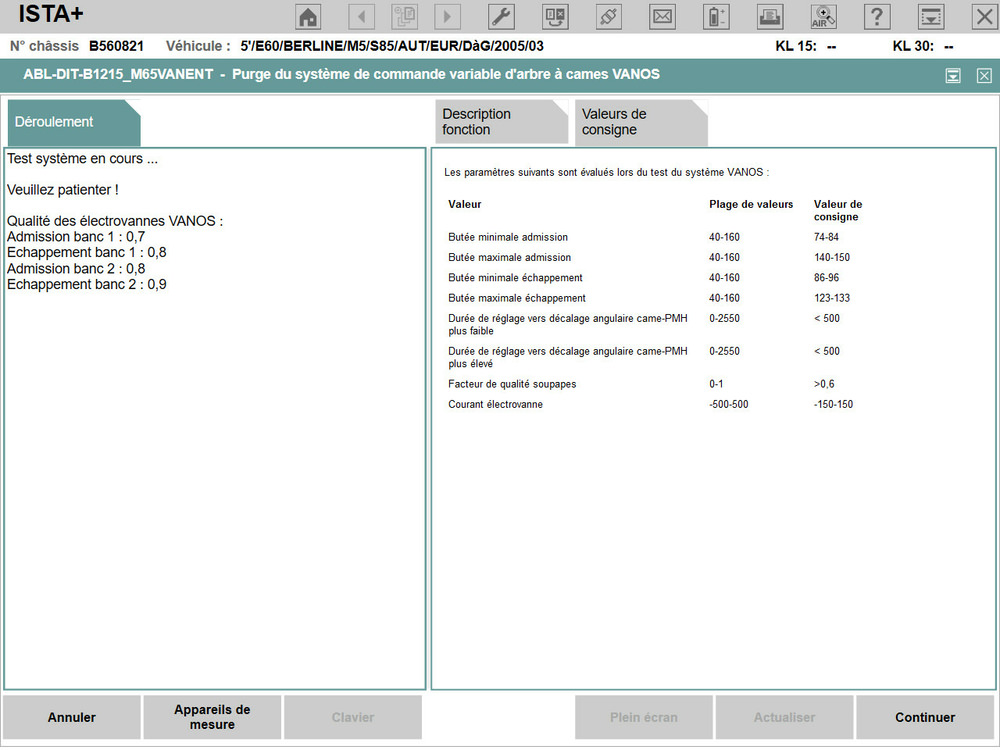Click the forward arrow toolbar icon
The height and width of the screenshot is (750, 1000).
[447, 17]
